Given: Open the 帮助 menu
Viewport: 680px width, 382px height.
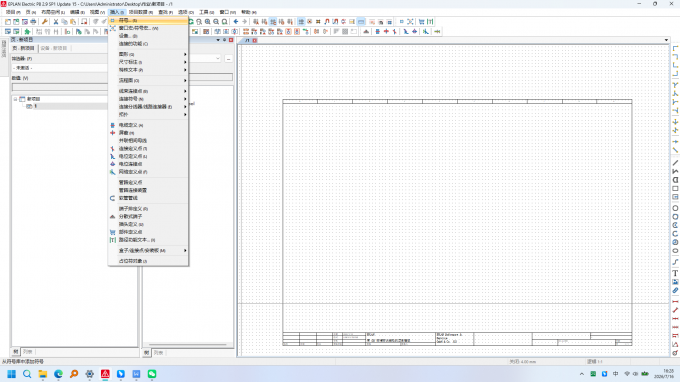Looking at the screenshot, I should tap(248, 12).
